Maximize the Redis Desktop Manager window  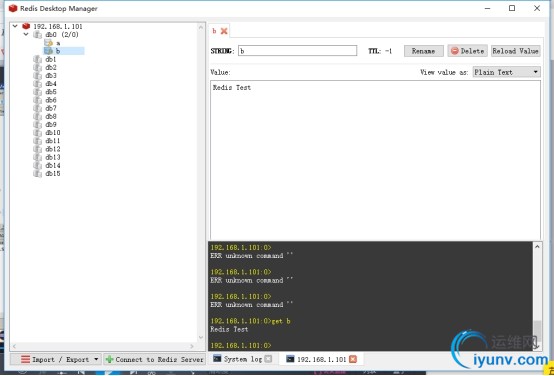point(512,8)
